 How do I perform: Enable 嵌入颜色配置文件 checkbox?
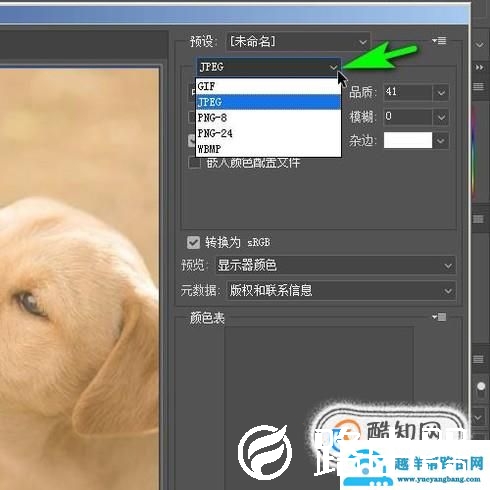pyautogui.click(x=194, y=163)
